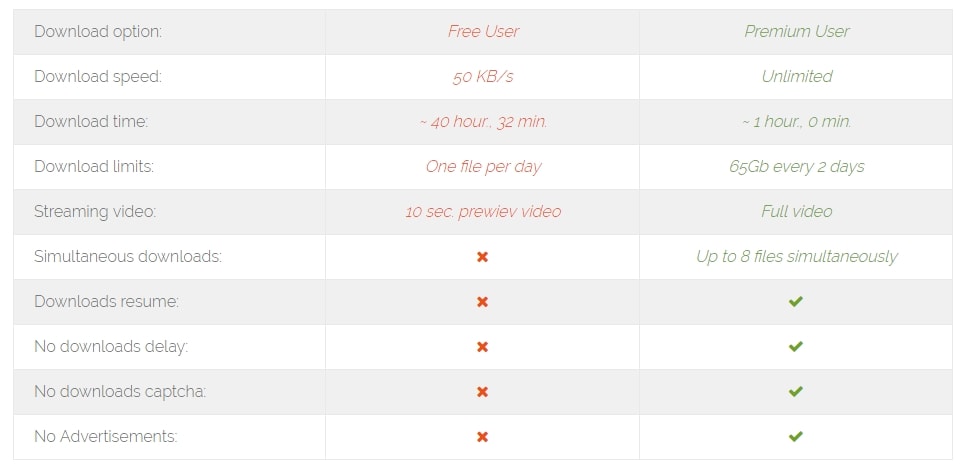Click the 10 sec. prewiev video text
The image size is (963, 469).
483,211
